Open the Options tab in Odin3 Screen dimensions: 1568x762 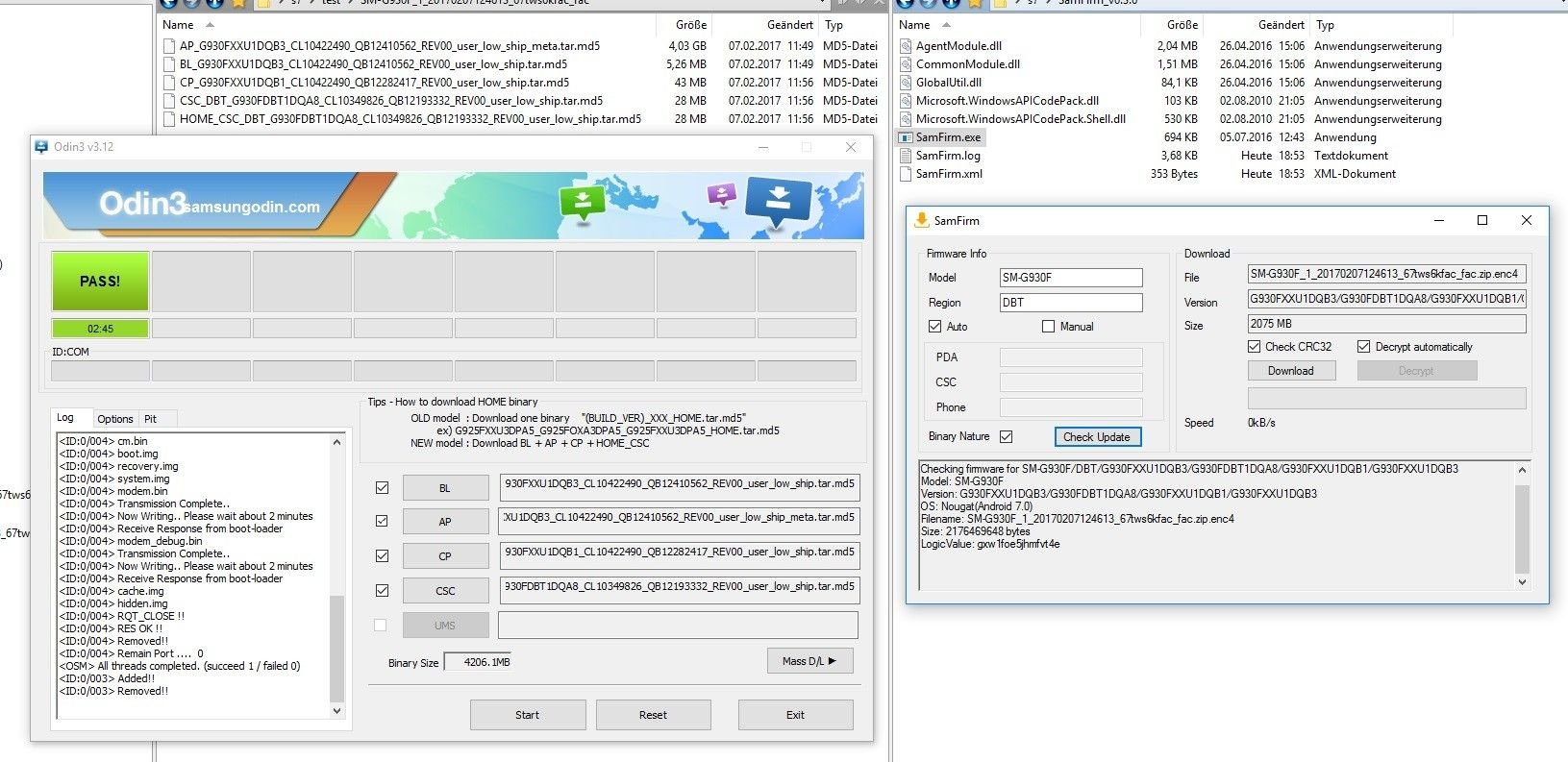point(115,419)
